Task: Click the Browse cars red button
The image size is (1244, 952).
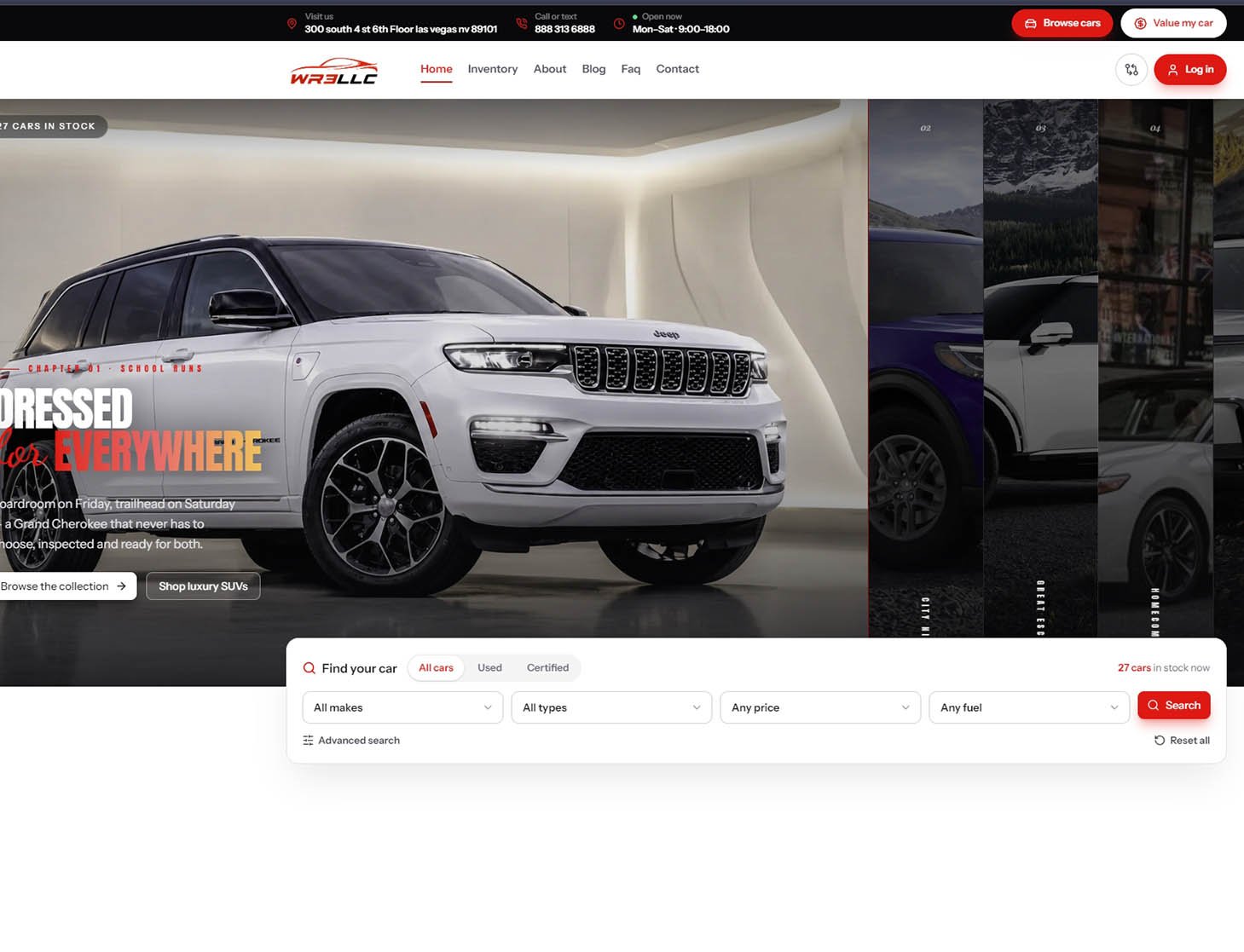Action: pyautogui.click(x=1062, y=23)
